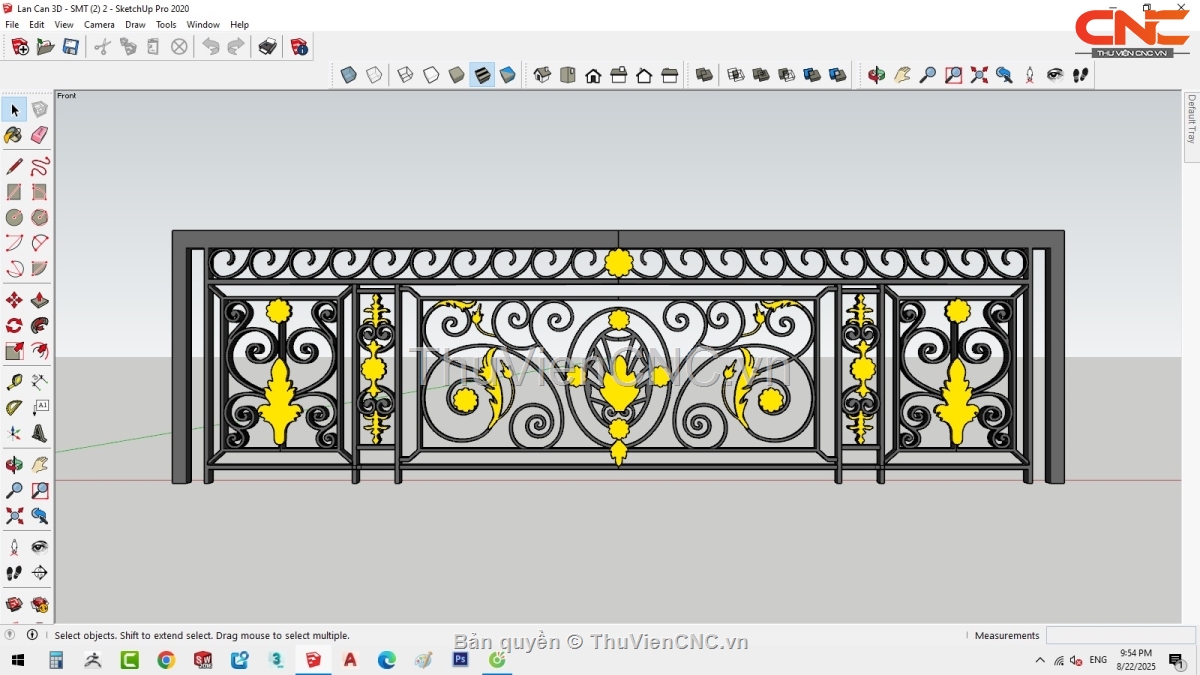This screenshot has width=1200, height=675.
Task: Toggle X-Ray face style
Action: 348,75
